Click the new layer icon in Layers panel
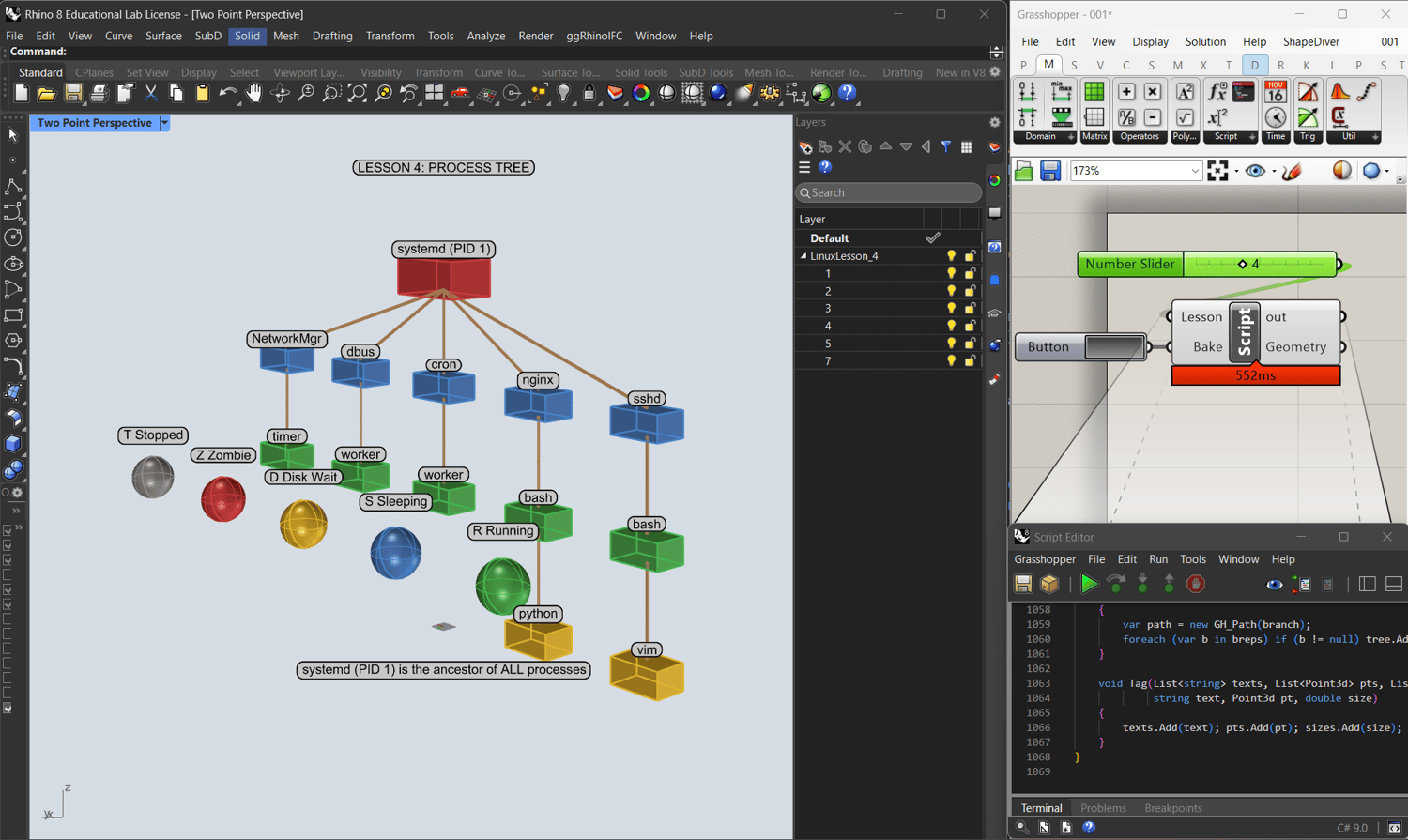Image resolution: width=1408 pixels, height=840 pixels. (805, 147)
